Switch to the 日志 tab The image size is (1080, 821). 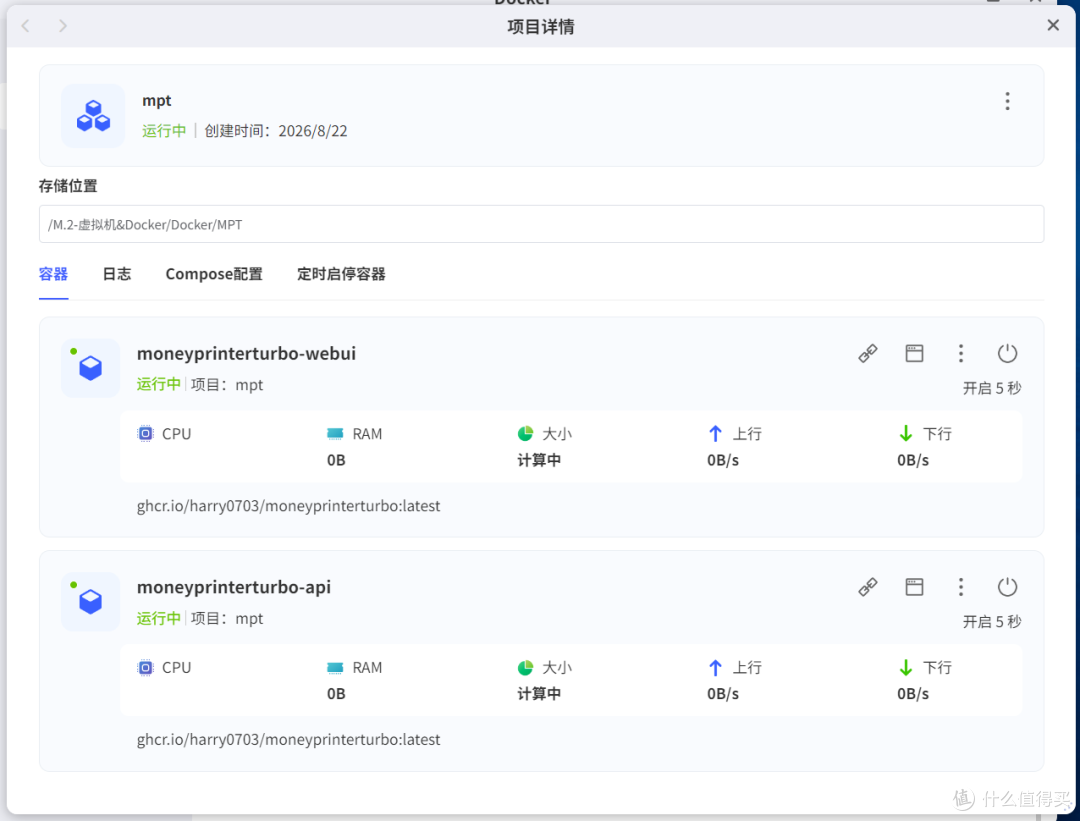tap(116, 274)
